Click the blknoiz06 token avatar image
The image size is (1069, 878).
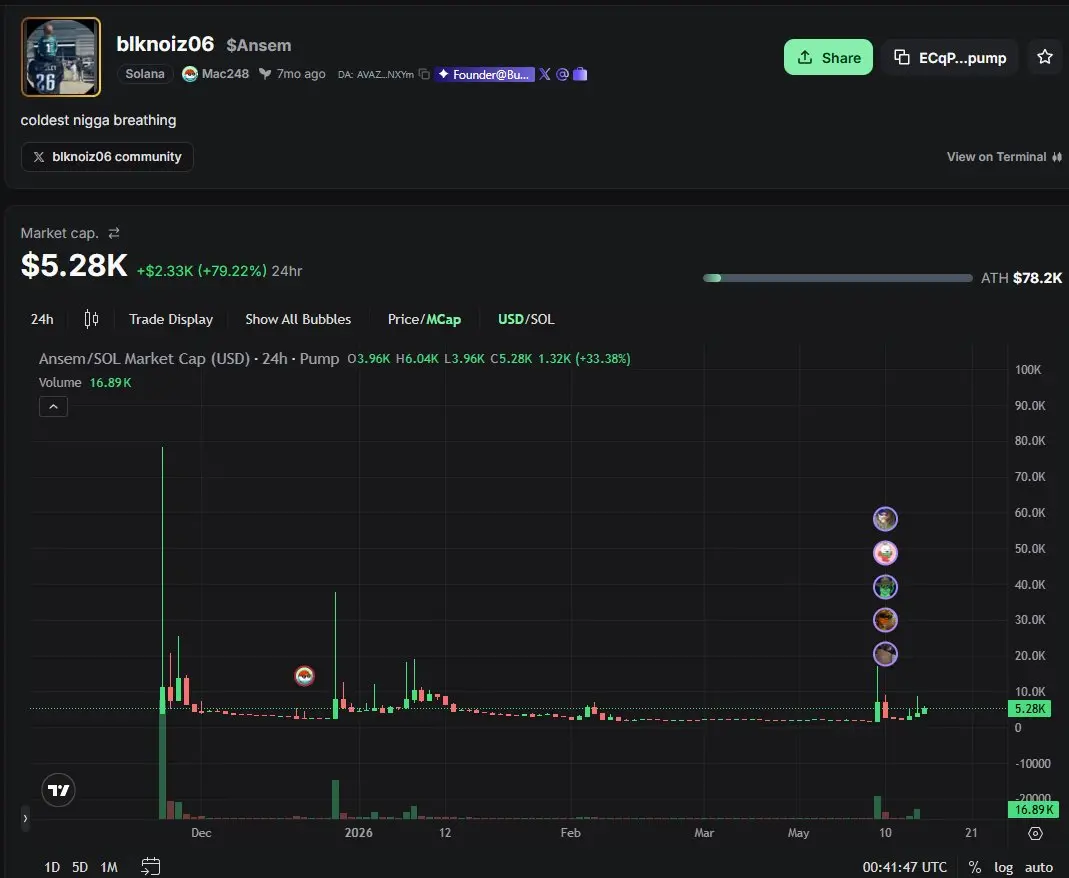61,57
